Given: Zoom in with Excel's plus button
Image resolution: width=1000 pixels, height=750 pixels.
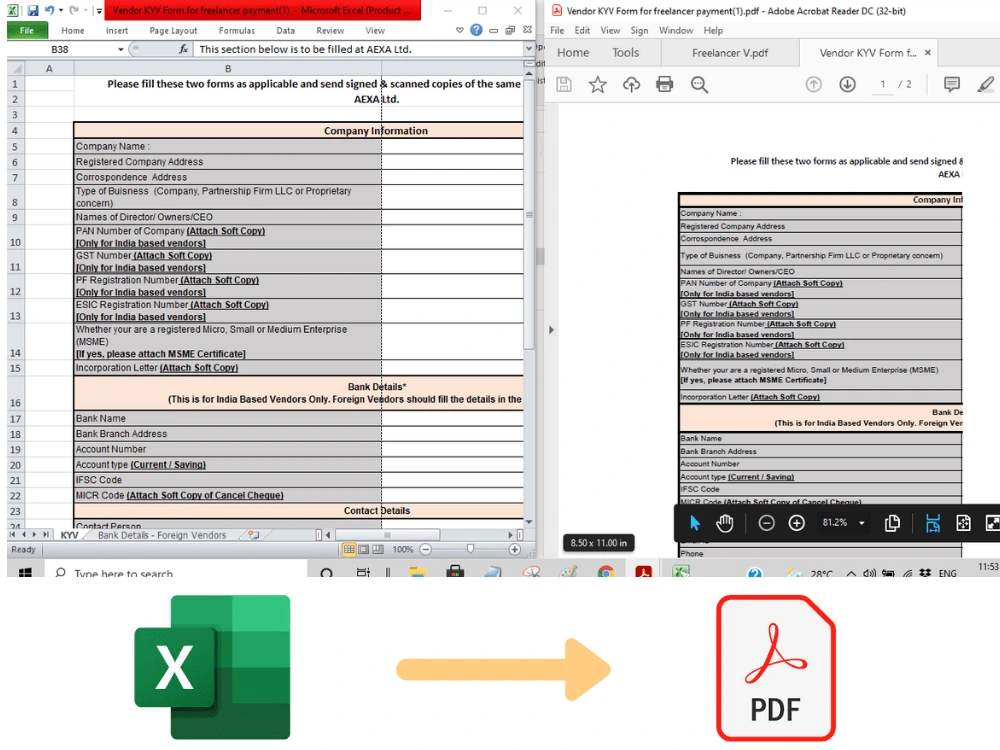Looking at the screenshot, I should [x=515, y=549].
